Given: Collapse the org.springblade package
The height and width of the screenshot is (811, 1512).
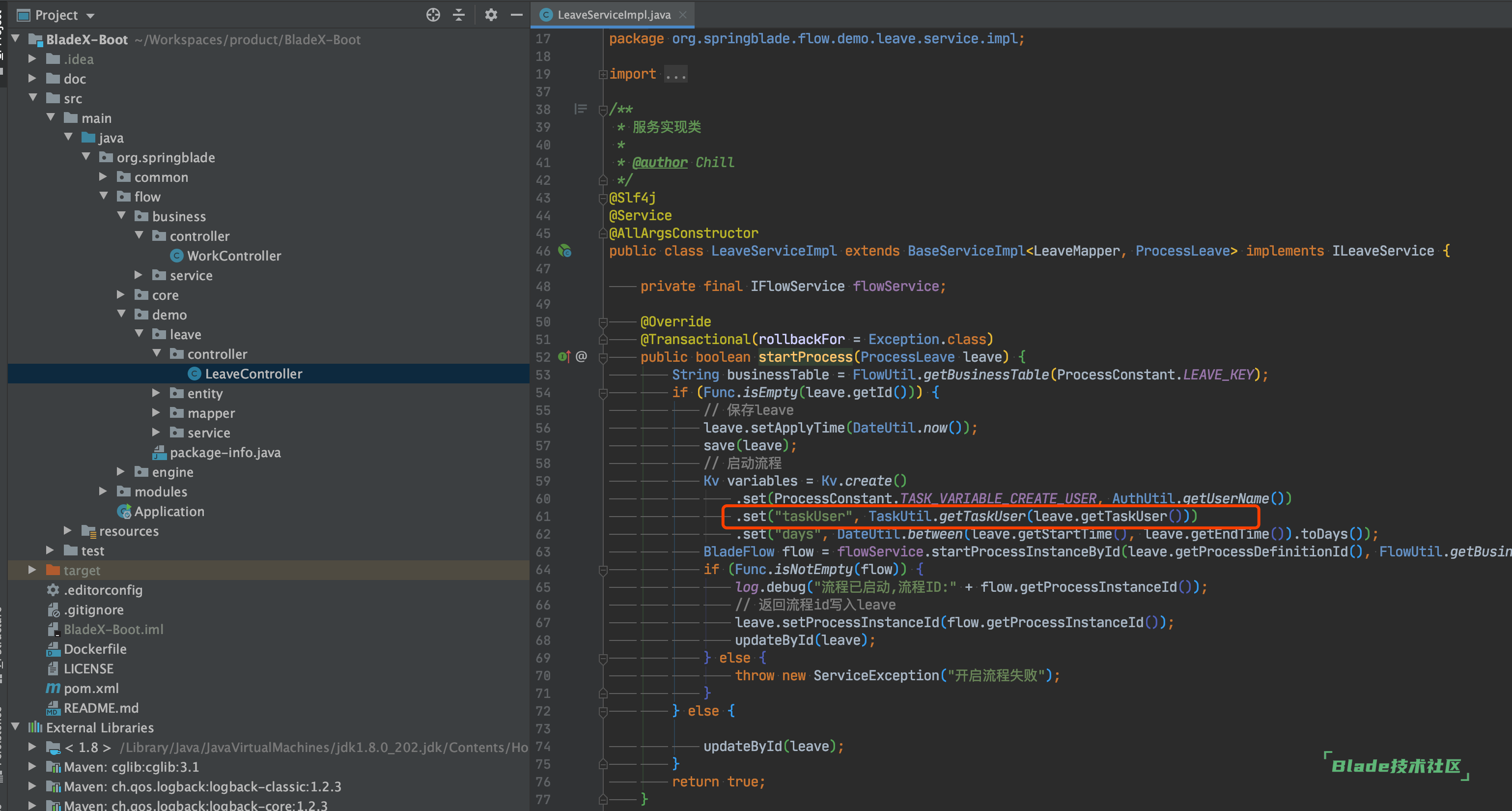Looking at the screenshot, I should click(x=85, y=157).
